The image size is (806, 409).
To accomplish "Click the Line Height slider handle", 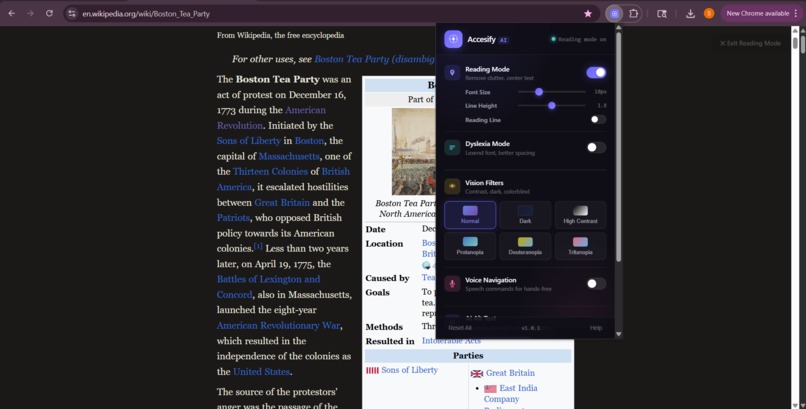I will [552, 105].
